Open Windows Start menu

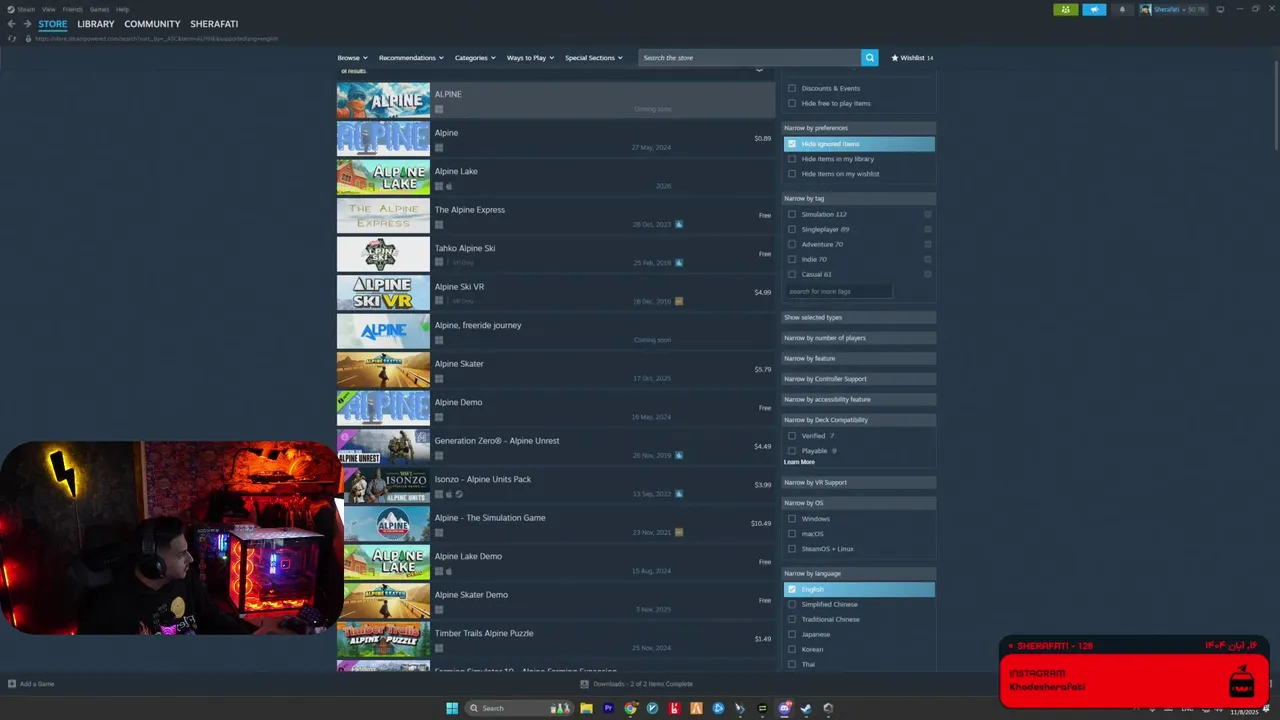tap(452, 708)
